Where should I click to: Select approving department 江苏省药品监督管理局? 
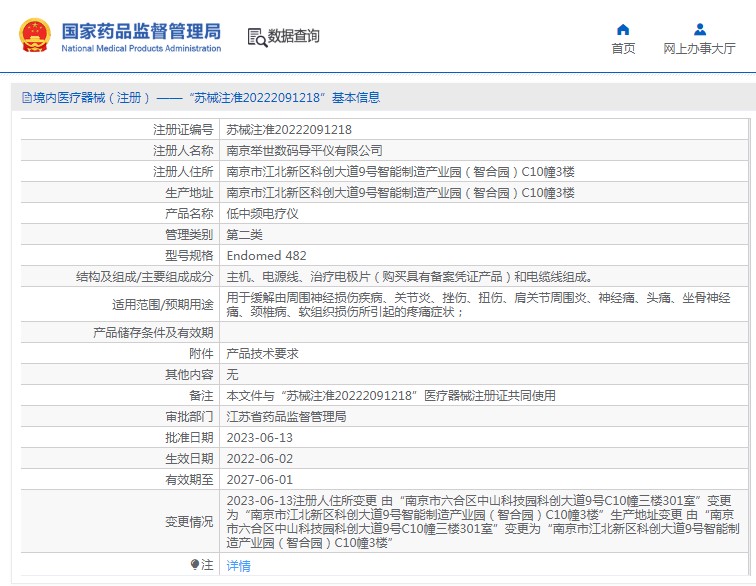click(286, 417)
